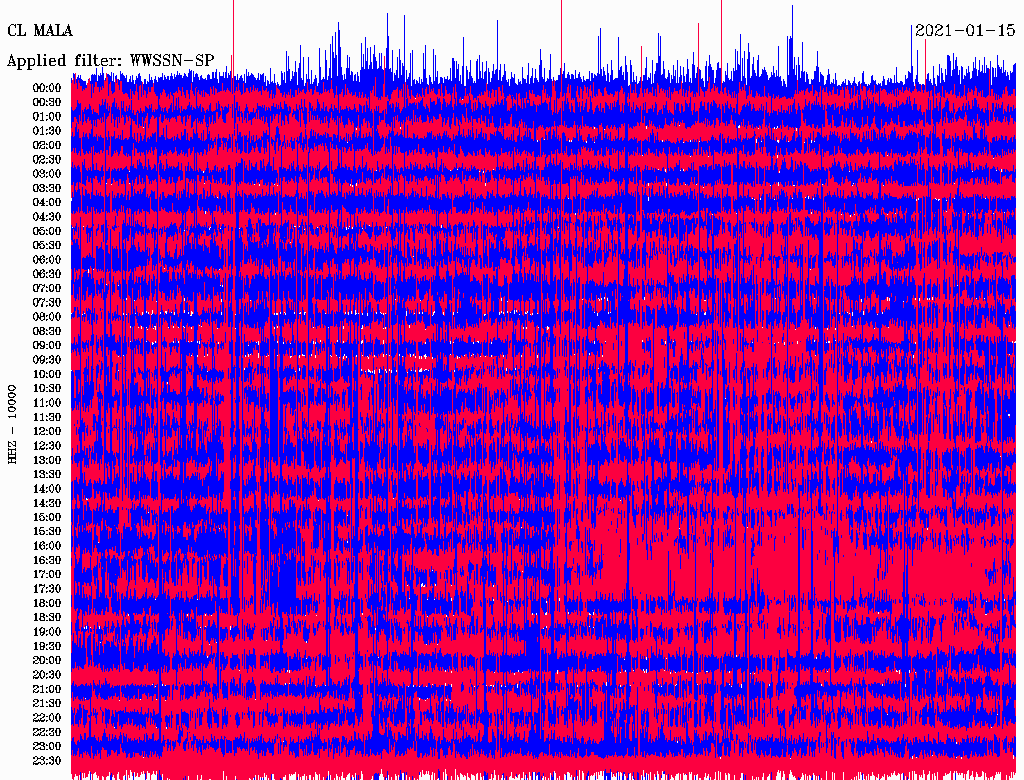Select the 04:30 time row label

[x=47, y=217]
